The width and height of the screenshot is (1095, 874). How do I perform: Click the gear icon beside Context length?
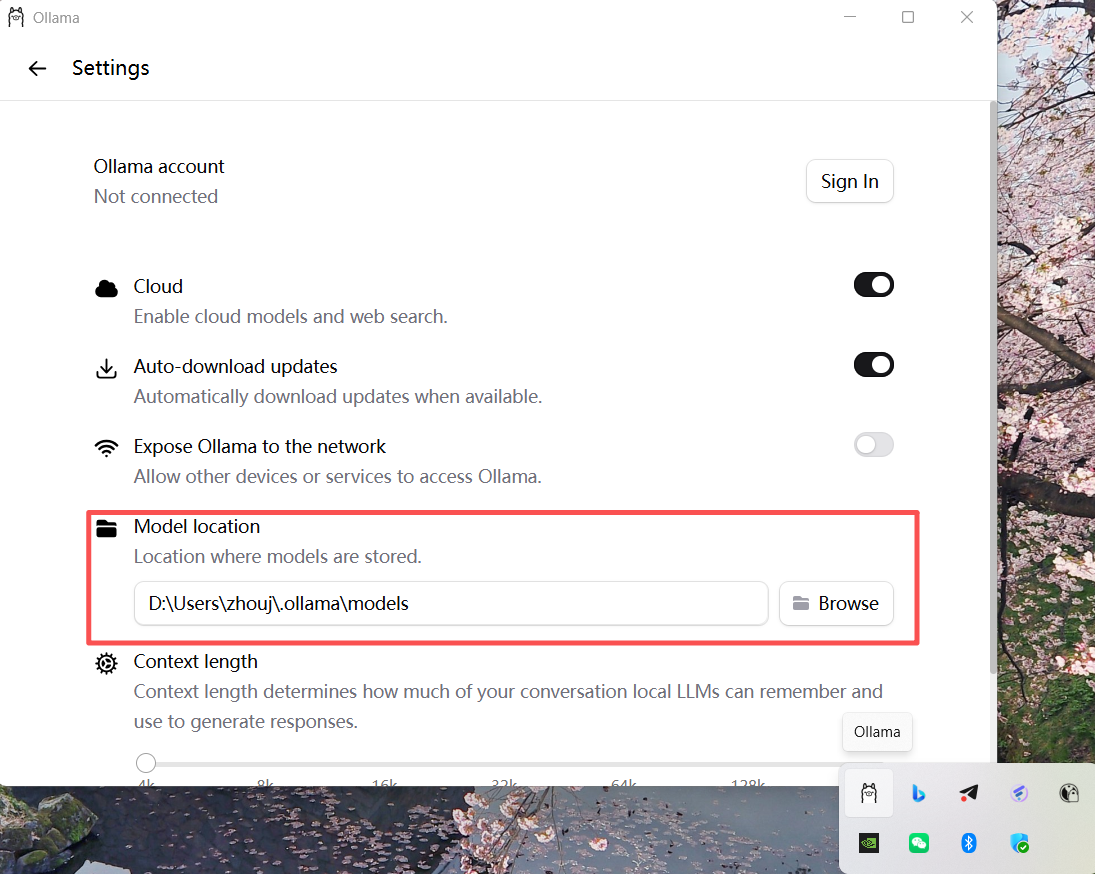[x=106, y=663]
